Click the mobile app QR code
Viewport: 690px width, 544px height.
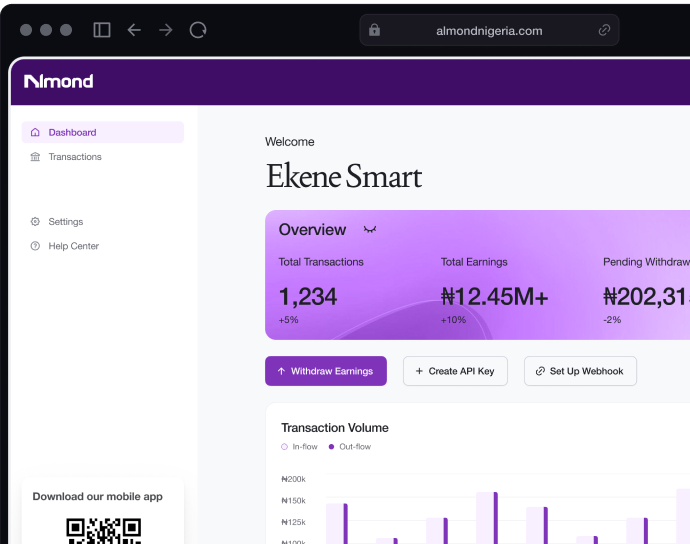click(x=103, y=531)
